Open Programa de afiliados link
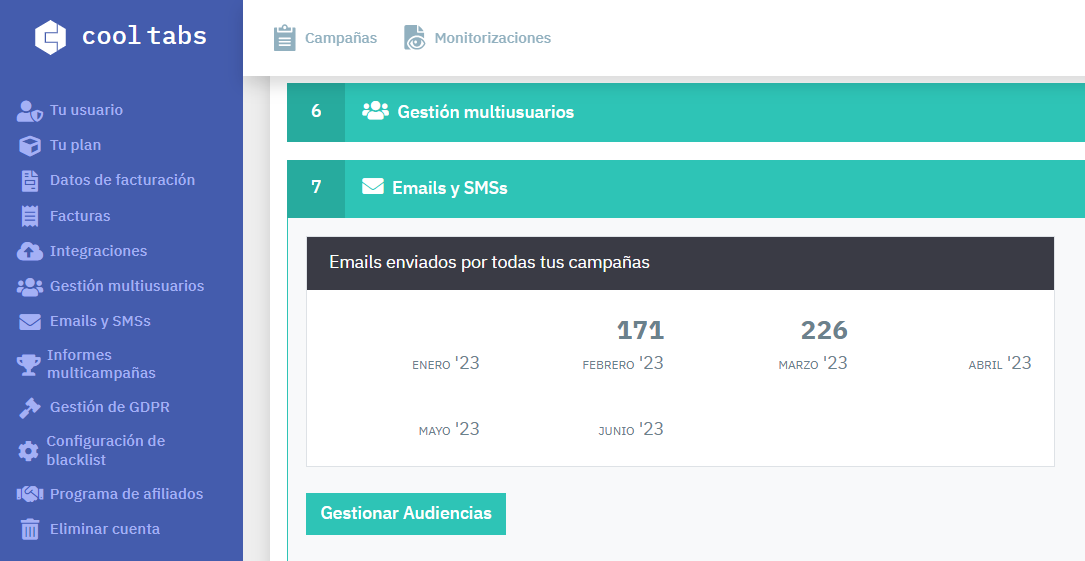Viewport: 1085px width, 561px height. pos(127,494)
